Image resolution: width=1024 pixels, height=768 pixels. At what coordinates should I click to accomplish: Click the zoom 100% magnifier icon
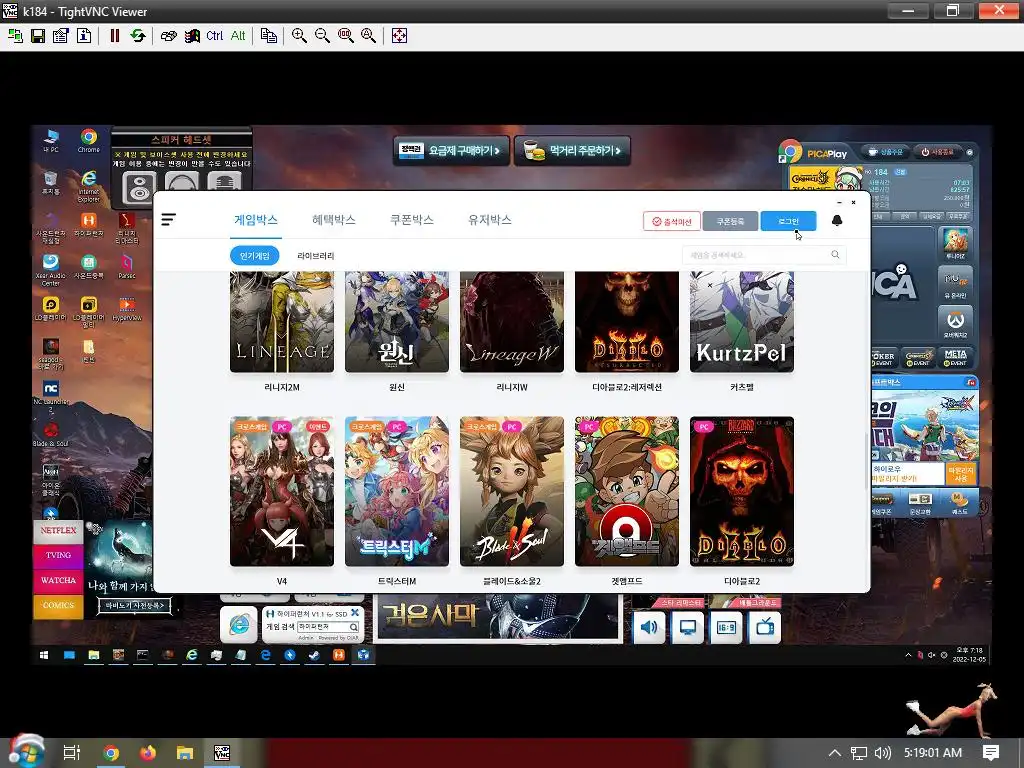[x=345, y=36]
